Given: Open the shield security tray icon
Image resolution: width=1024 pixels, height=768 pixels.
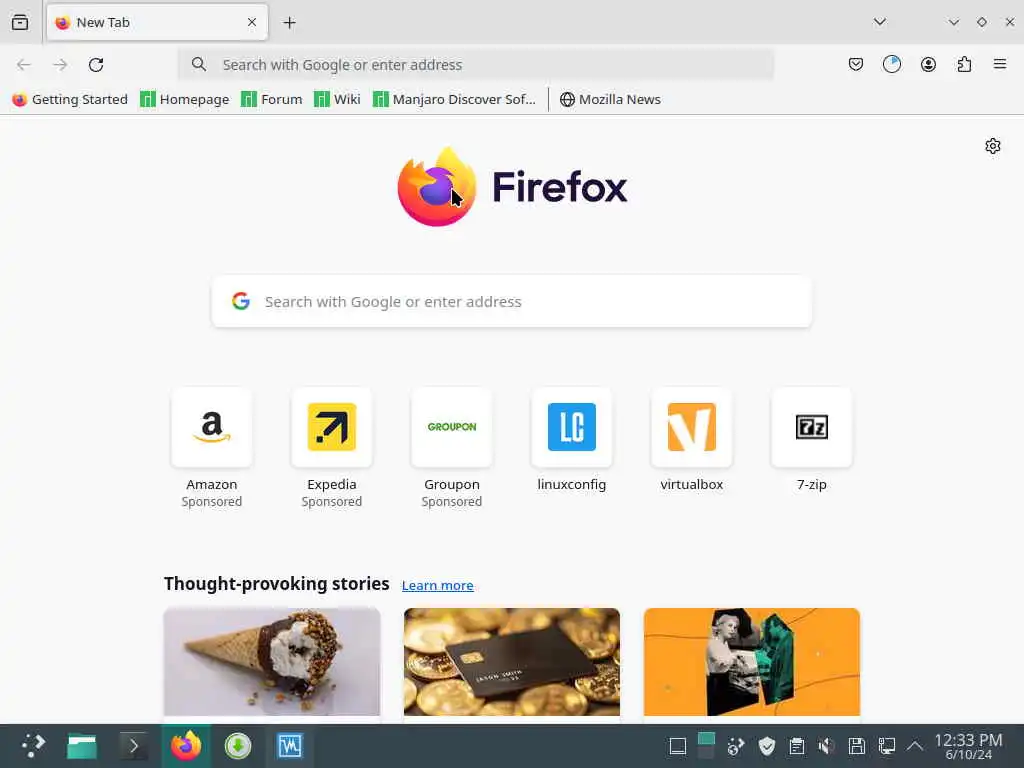Looking at the screenshot, I should 767,746.
